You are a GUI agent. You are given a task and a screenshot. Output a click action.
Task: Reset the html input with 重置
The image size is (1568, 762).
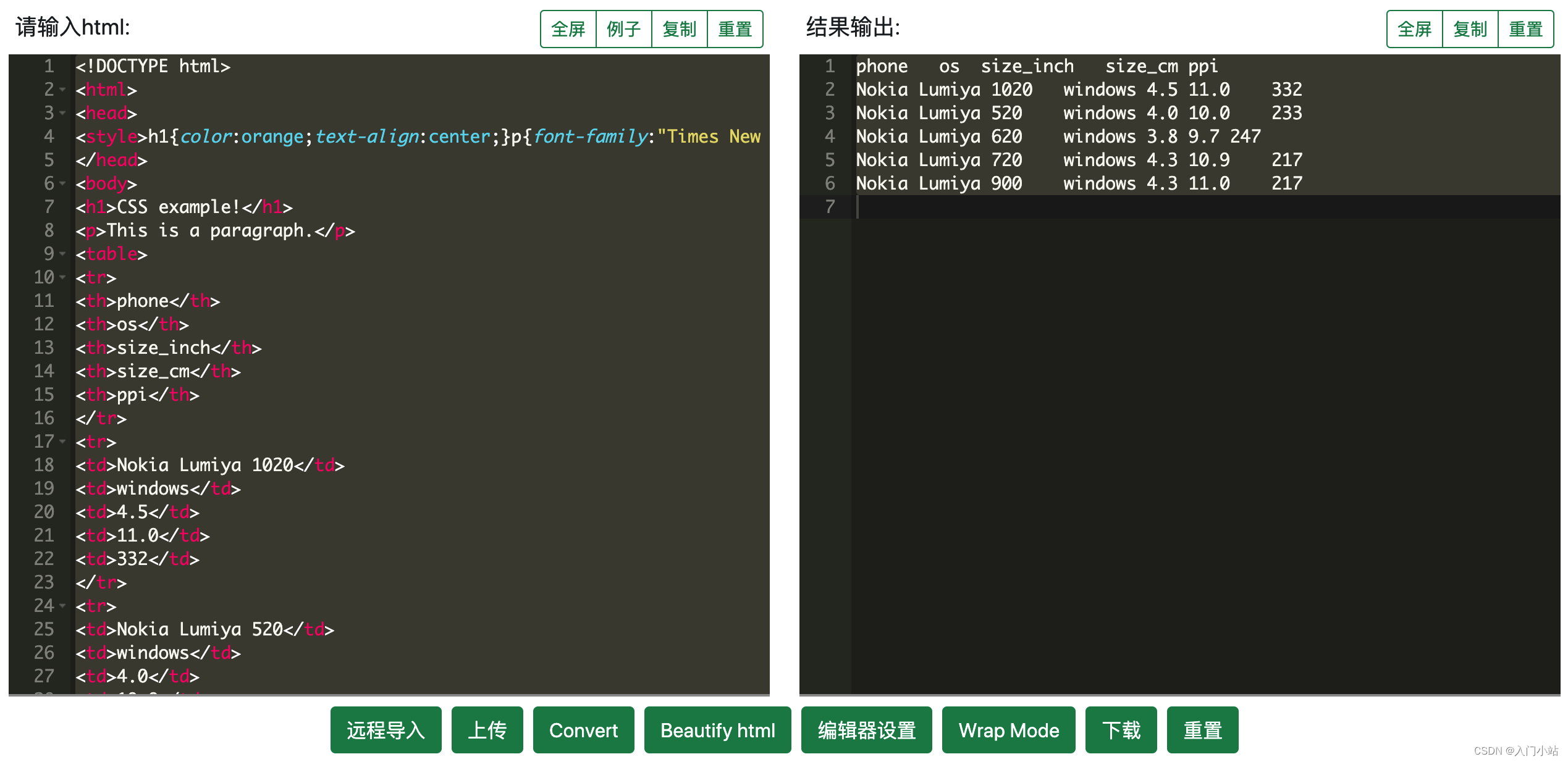735,29
